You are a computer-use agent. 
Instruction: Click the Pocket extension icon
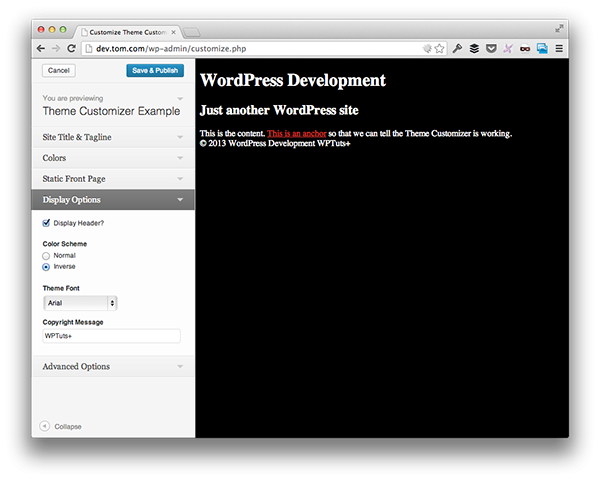pyautogui.click(x=491, y=49)
